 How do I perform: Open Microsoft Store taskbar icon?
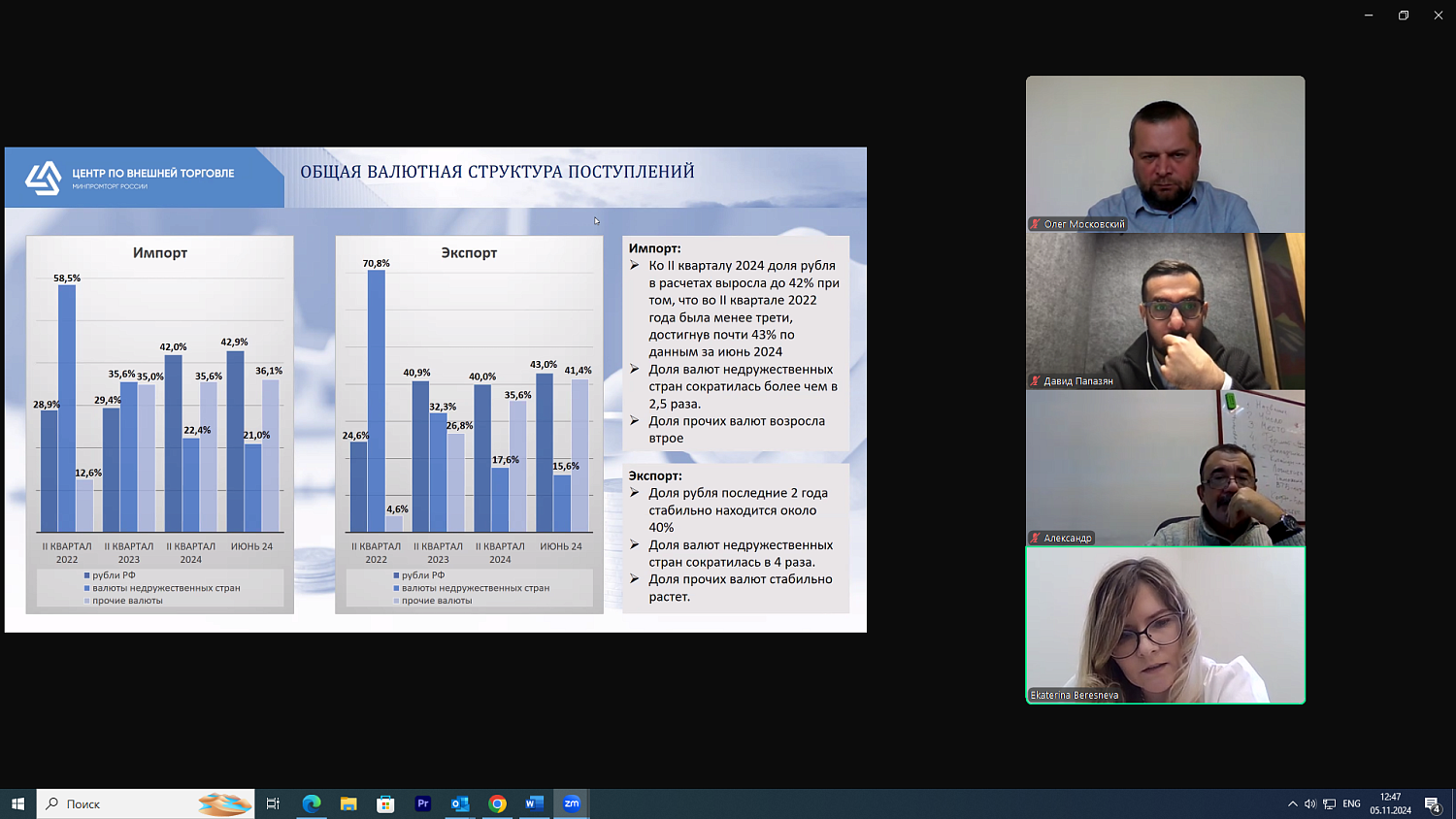pos(385,803)
